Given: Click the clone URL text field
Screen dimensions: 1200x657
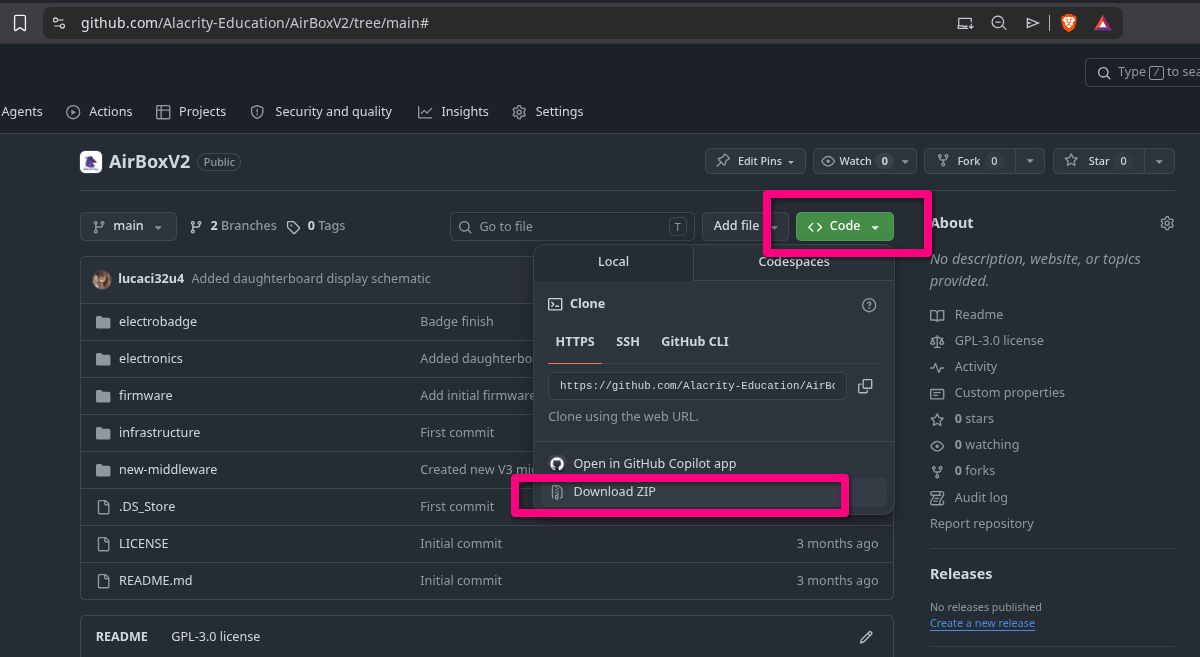Looking at the screenshot, I should 697,386.
